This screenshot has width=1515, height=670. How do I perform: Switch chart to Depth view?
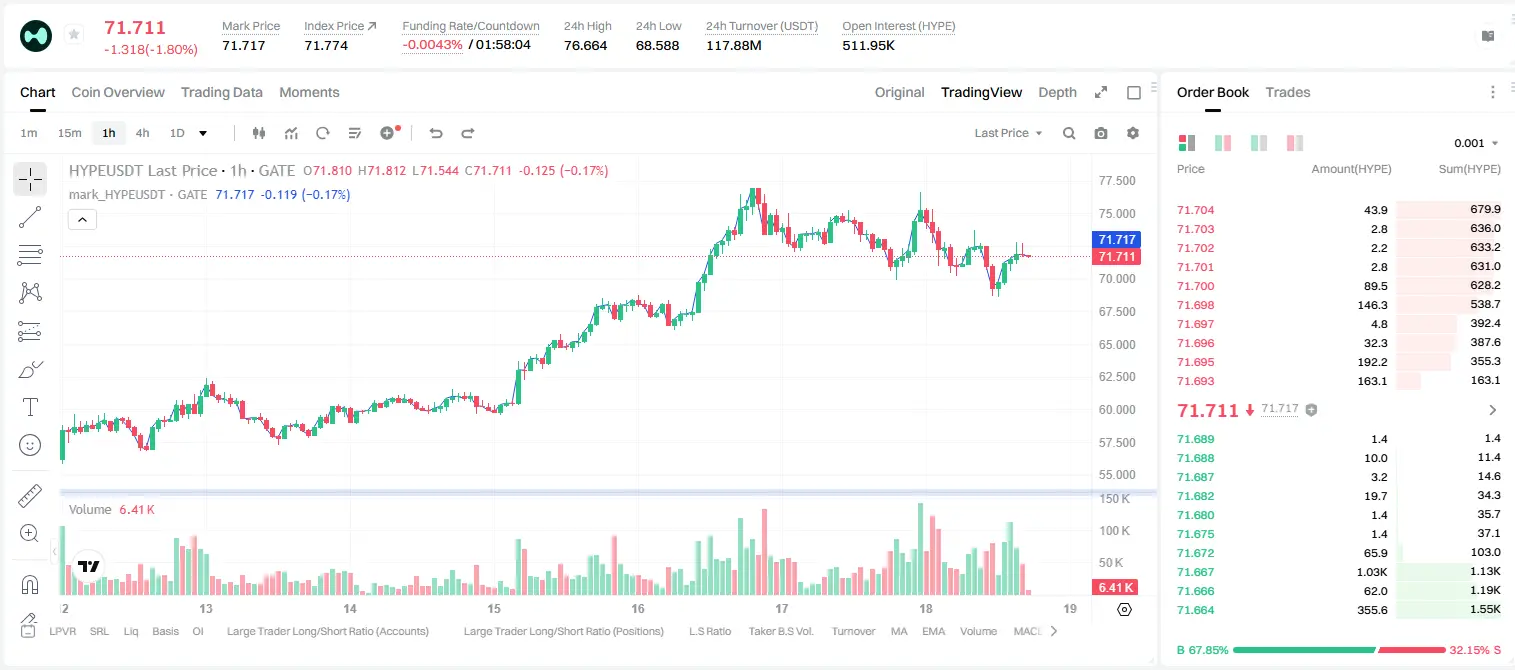[x=1057, y=92]
